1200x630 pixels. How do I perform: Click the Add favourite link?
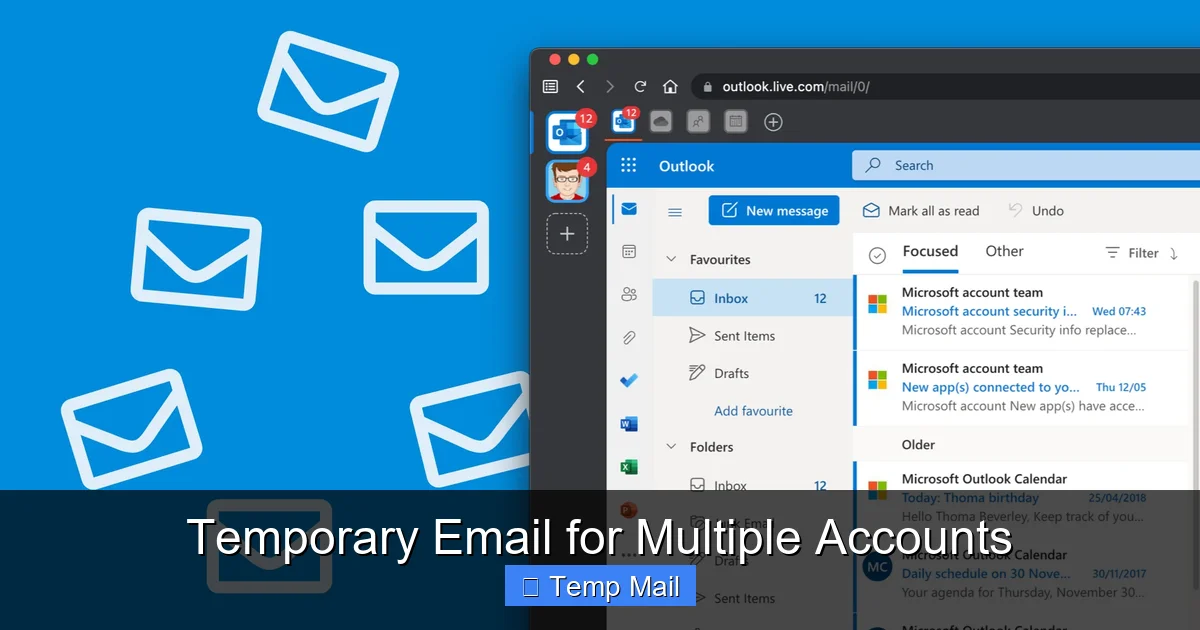click(x=753, y=411)
